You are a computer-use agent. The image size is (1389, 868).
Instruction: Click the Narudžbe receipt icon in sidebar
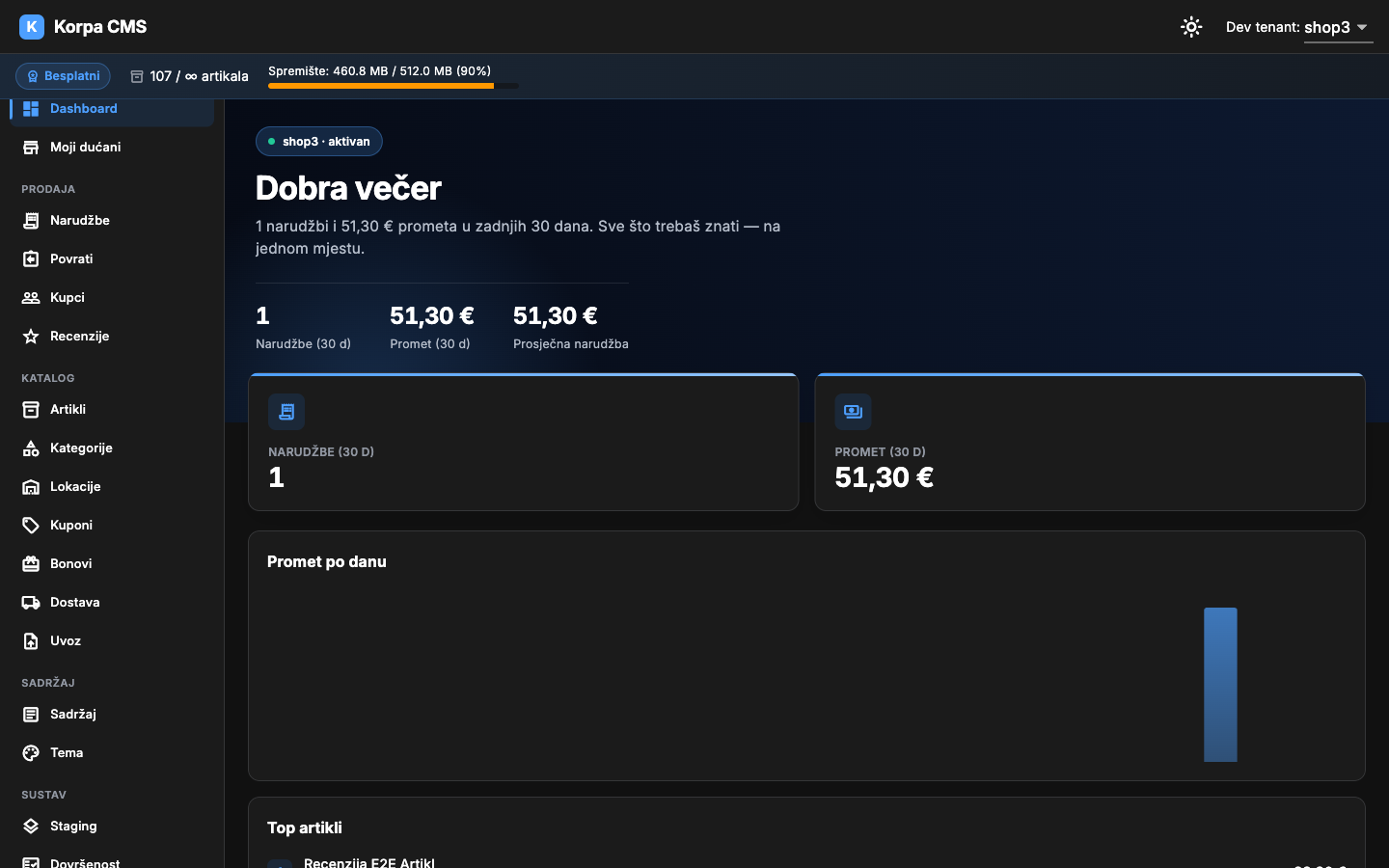(x=31, y=221)
